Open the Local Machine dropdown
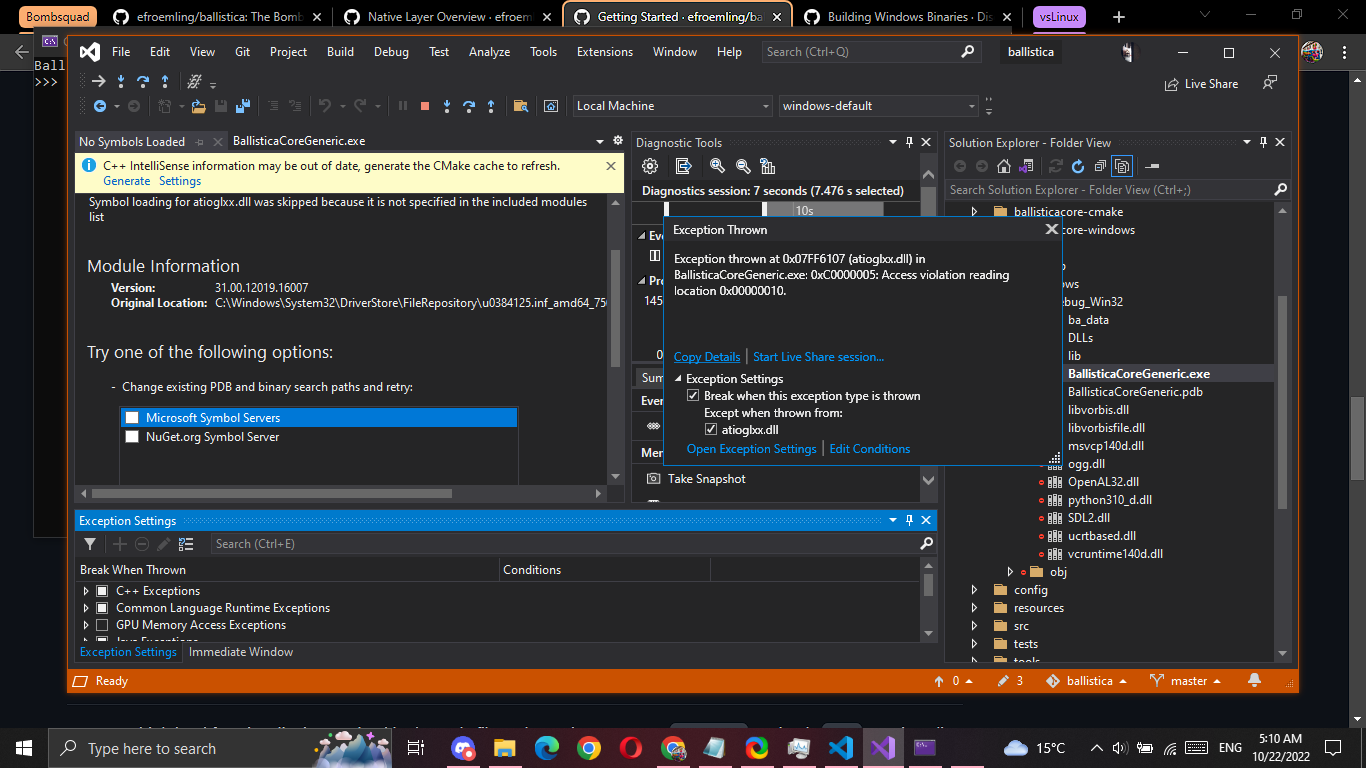 [766, 105]
